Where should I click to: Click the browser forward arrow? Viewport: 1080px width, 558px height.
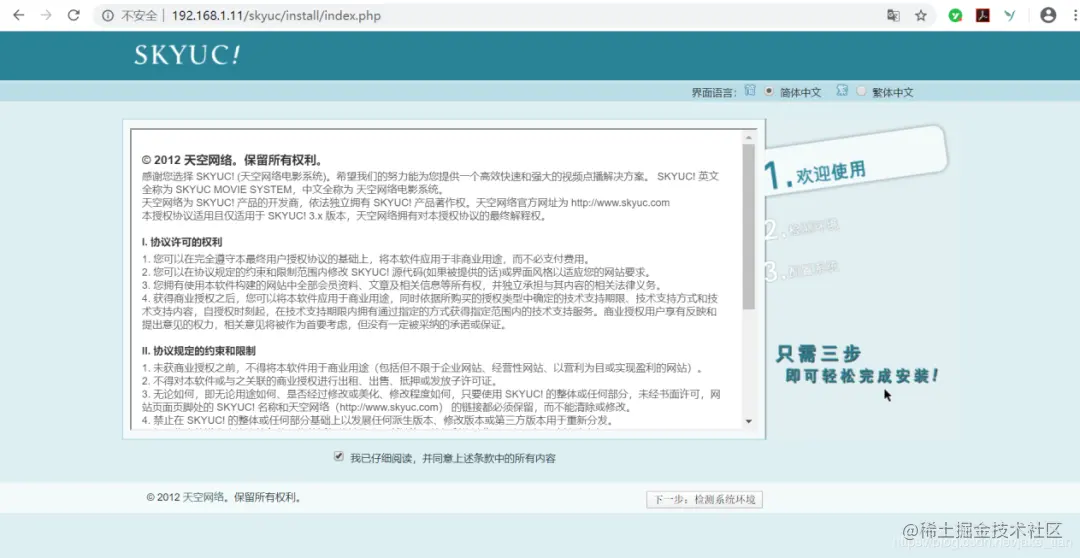click(x=46, y=15)
